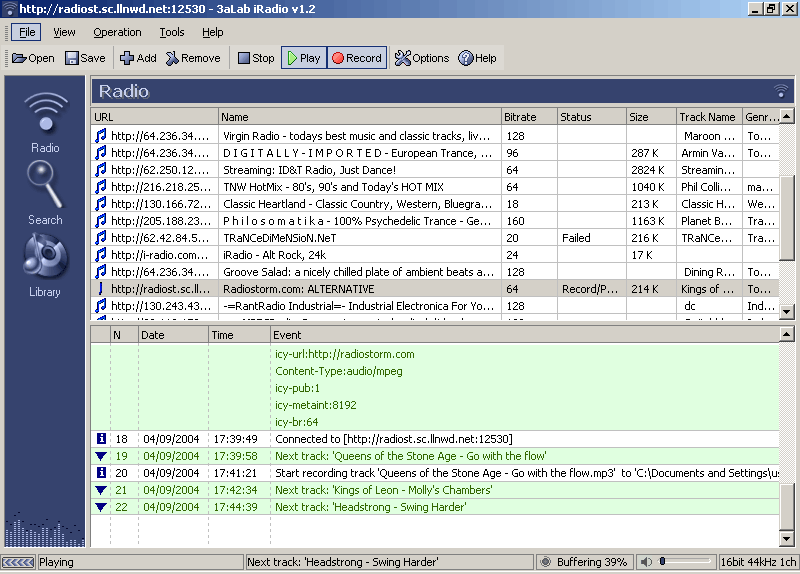The width and height of the screenshot is (800, 574).
Task: Open the View menu
Action: click(x=64, y=32)
